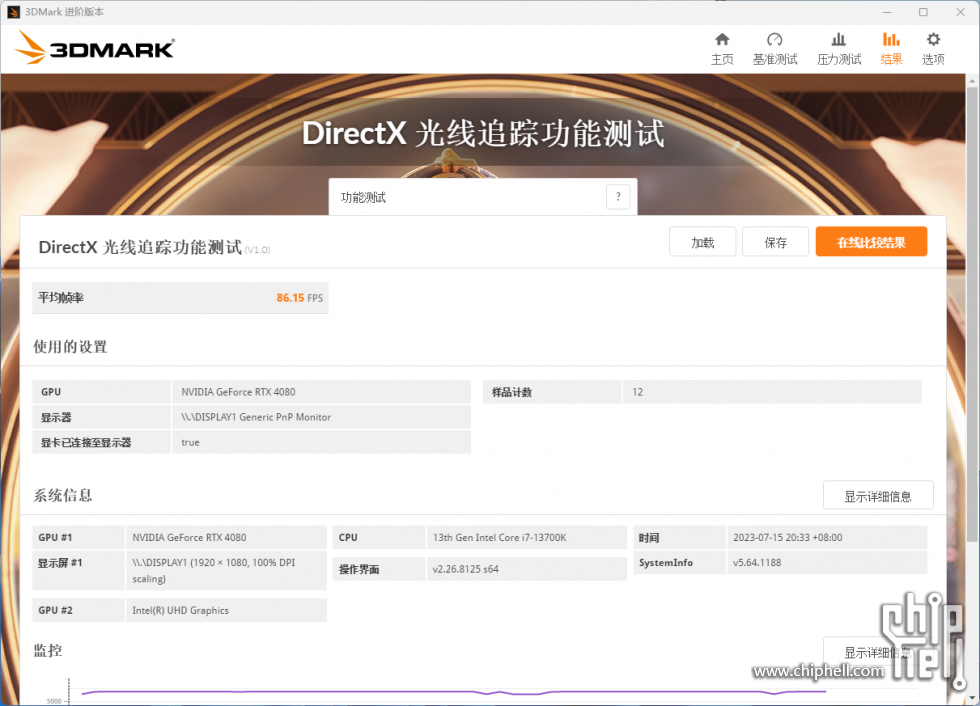
Task: Click the orange 在线比较结果 button
Action: coord(871,242)
